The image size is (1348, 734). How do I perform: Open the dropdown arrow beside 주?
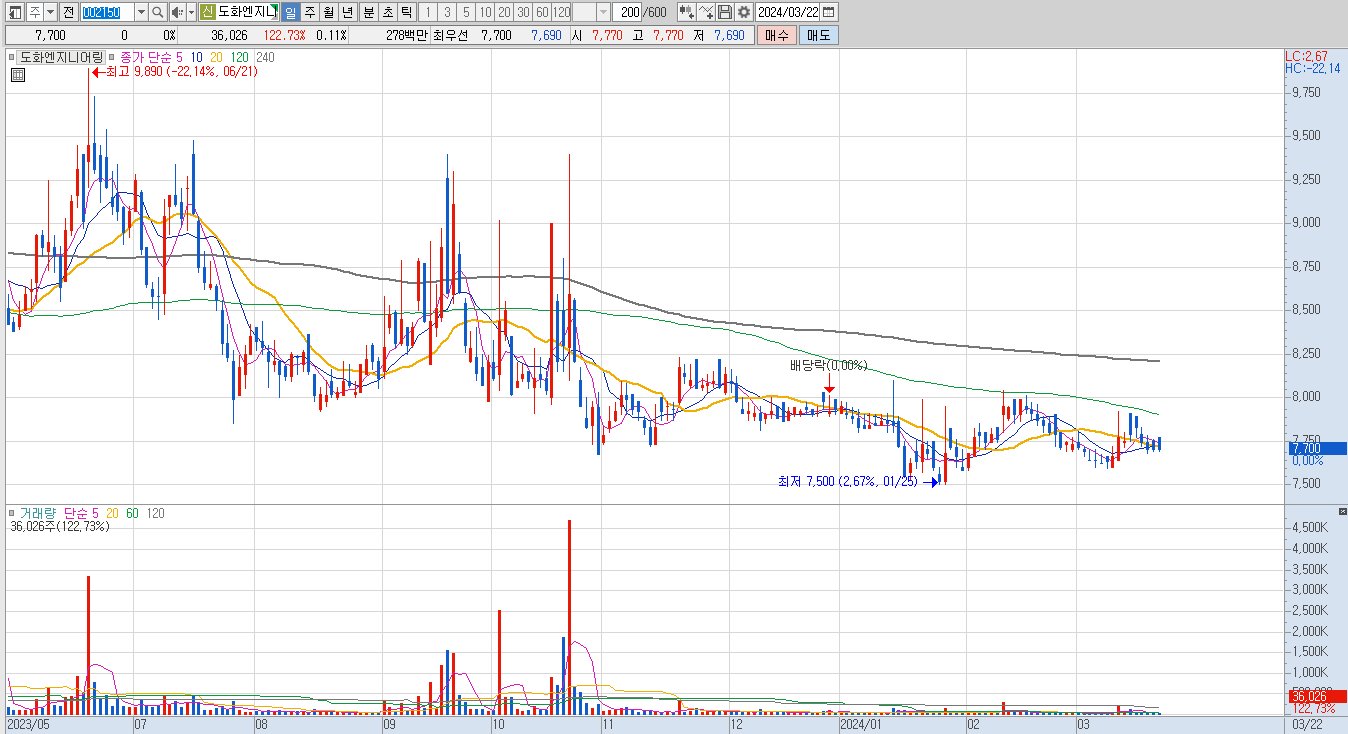click(x=50, y=12)
